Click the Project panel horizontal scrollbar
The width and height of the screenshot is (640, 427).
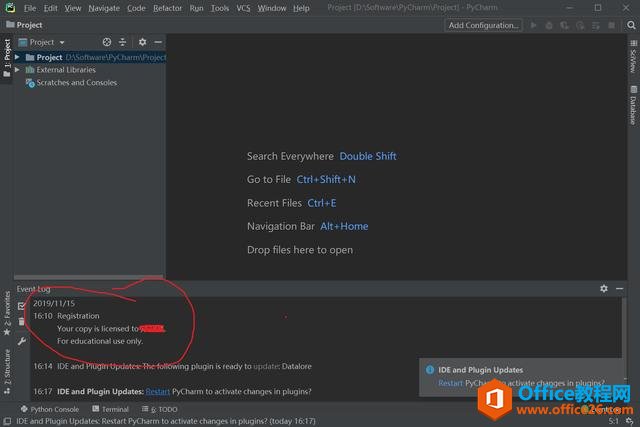tap(88, 277)
